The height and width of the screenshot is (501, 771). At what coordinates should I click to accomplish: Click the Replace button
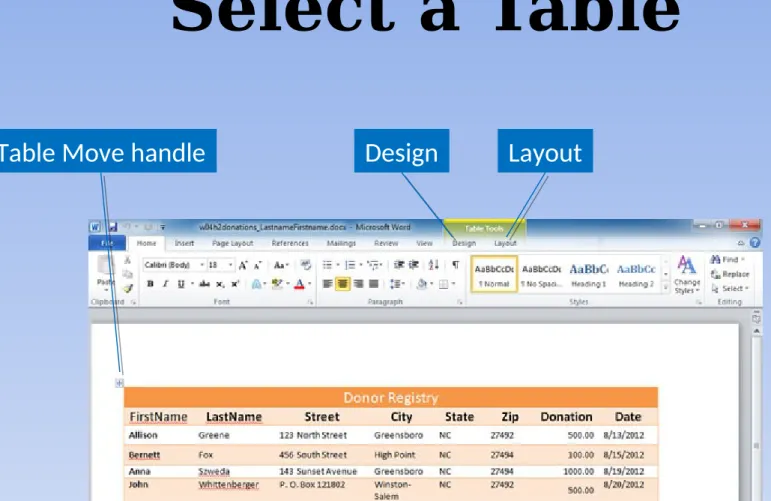tap(730, 274)
